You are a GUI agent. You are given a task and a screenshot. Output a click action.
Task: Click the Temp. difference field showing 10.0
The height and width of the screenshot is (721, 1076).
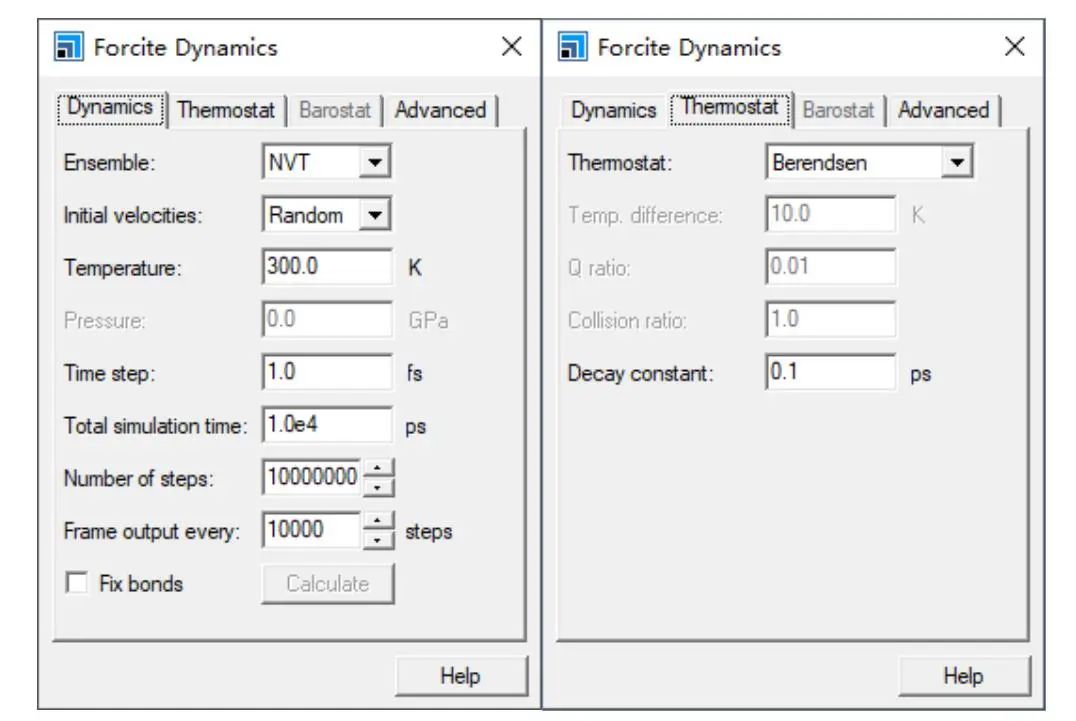pyautogui.click(x=830, y=214)
